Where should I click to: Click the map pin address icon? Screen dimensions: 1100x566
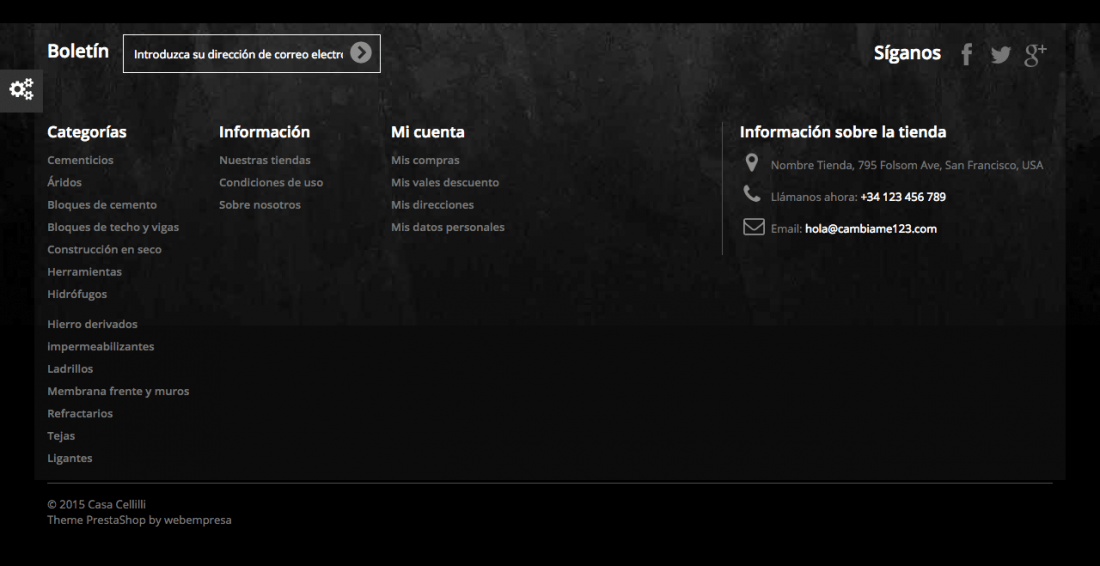(751, 163)
